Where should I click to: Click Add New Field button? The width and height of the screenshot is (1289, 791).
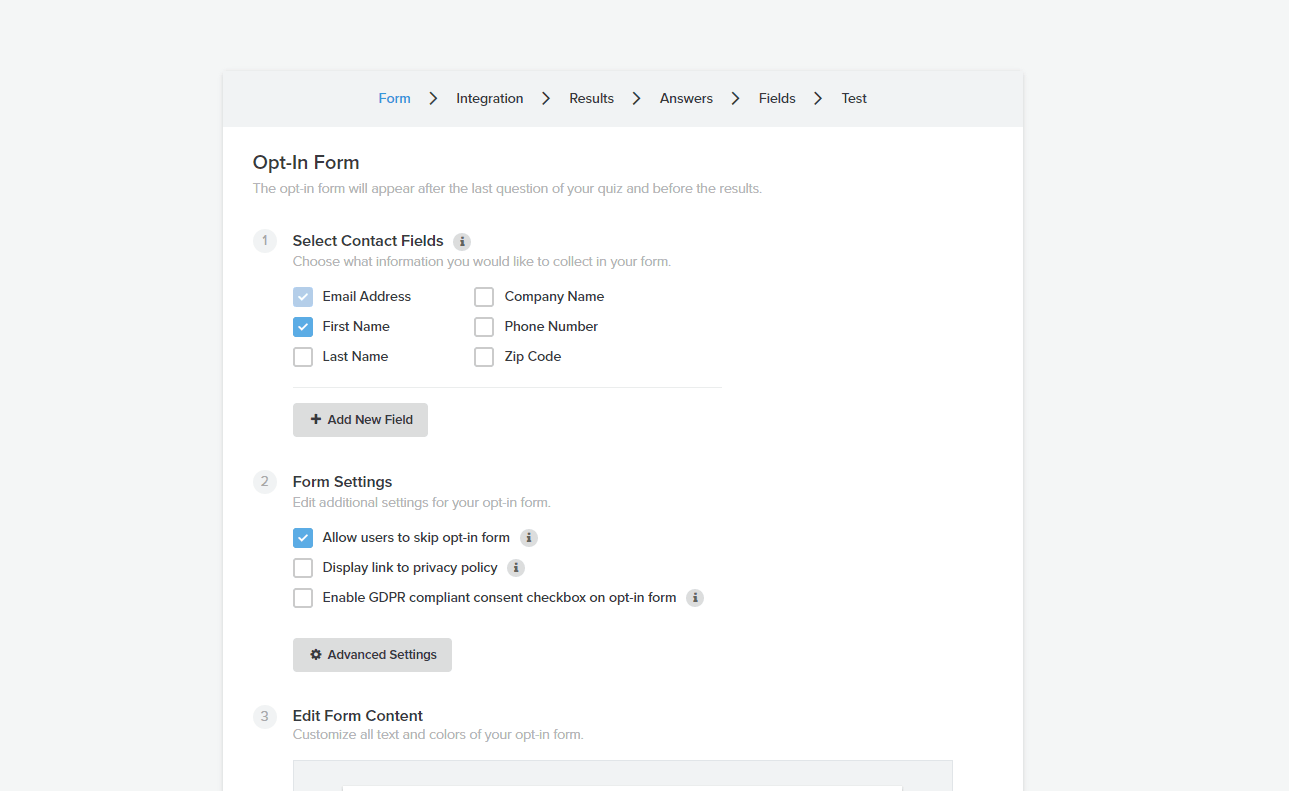[x=360, y=420]
